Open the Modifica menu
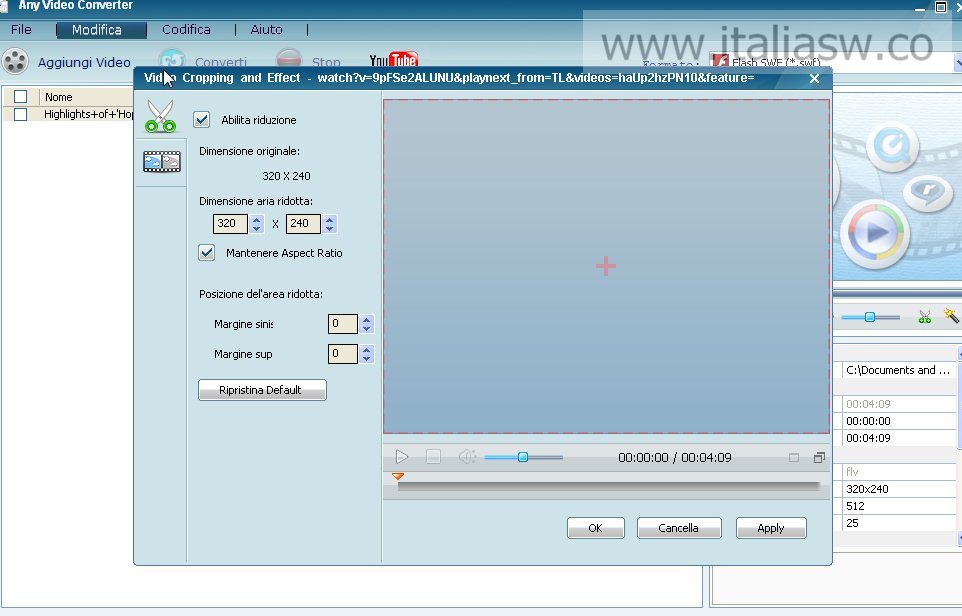The image size is (962, 616). [x=96, y=30]
